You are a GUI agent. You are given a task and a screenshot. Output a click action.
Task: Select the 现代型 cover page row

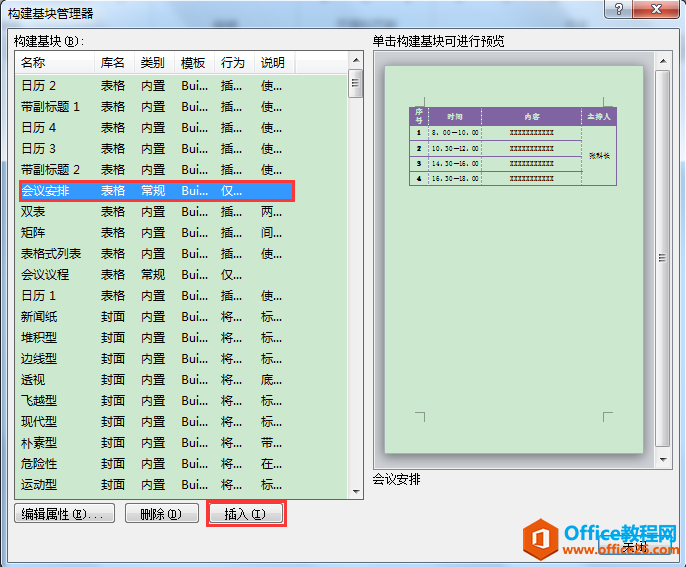click(158, 422)
